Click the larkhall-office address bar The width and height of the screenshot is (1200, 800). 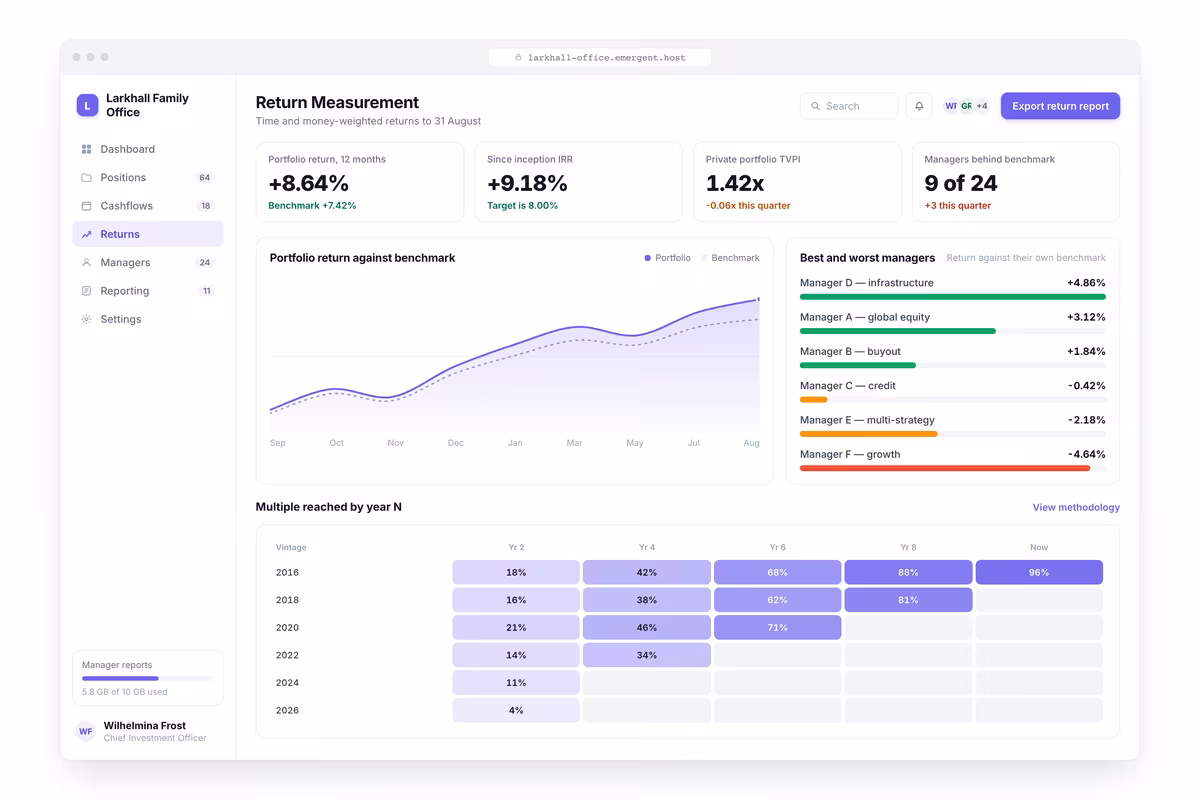(600, 58)
